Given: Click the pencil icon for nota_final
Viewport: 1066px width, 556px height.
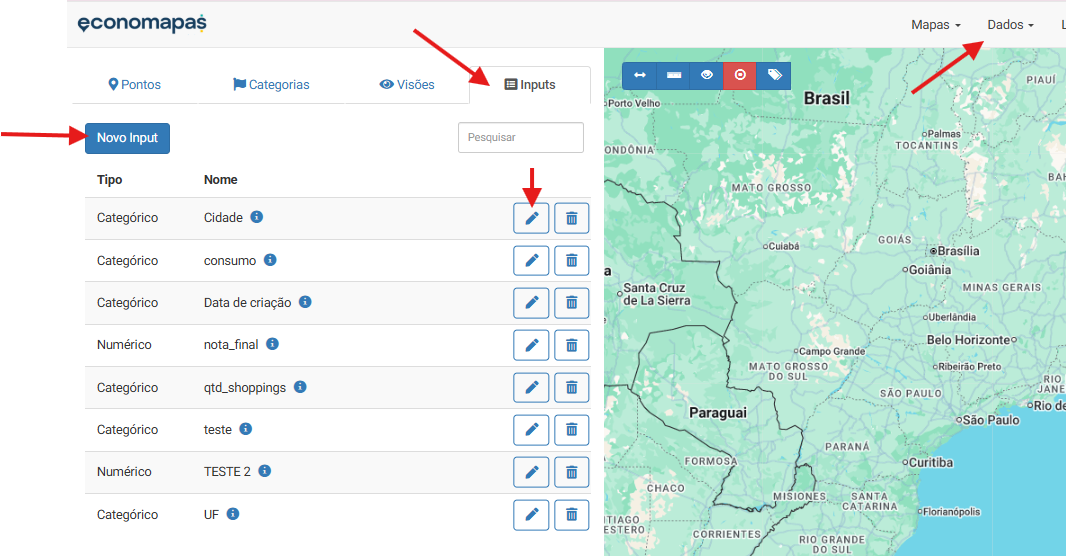Looking at the screenshot, I should coord(531,345).
